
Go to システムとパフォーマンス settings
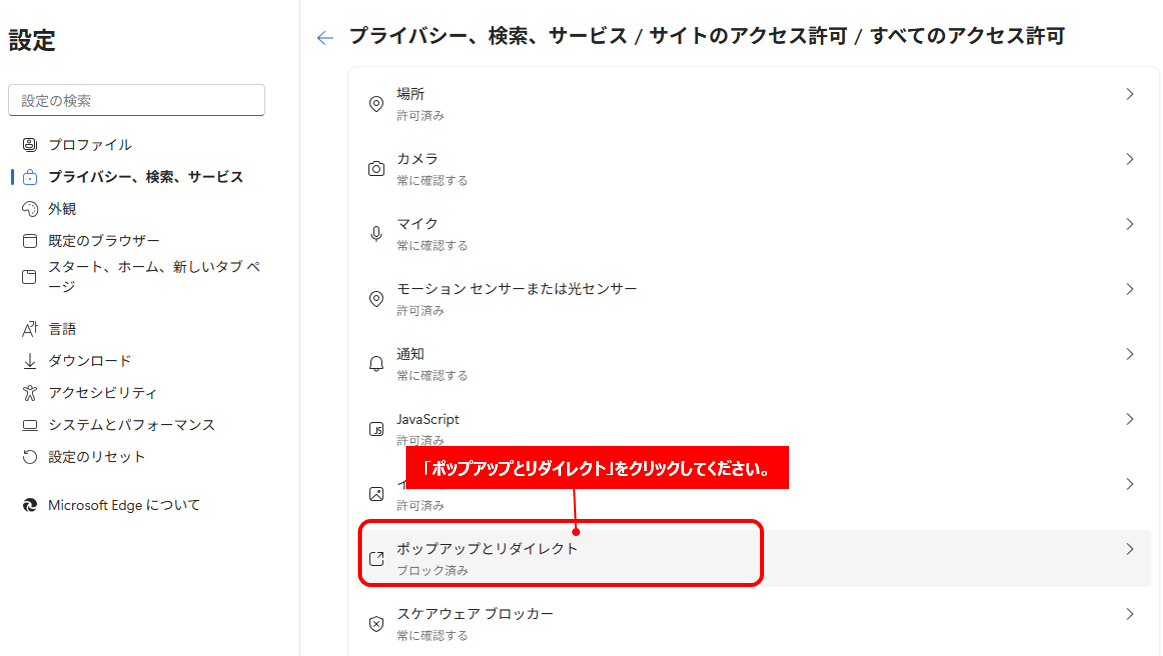tap(131, 425)
